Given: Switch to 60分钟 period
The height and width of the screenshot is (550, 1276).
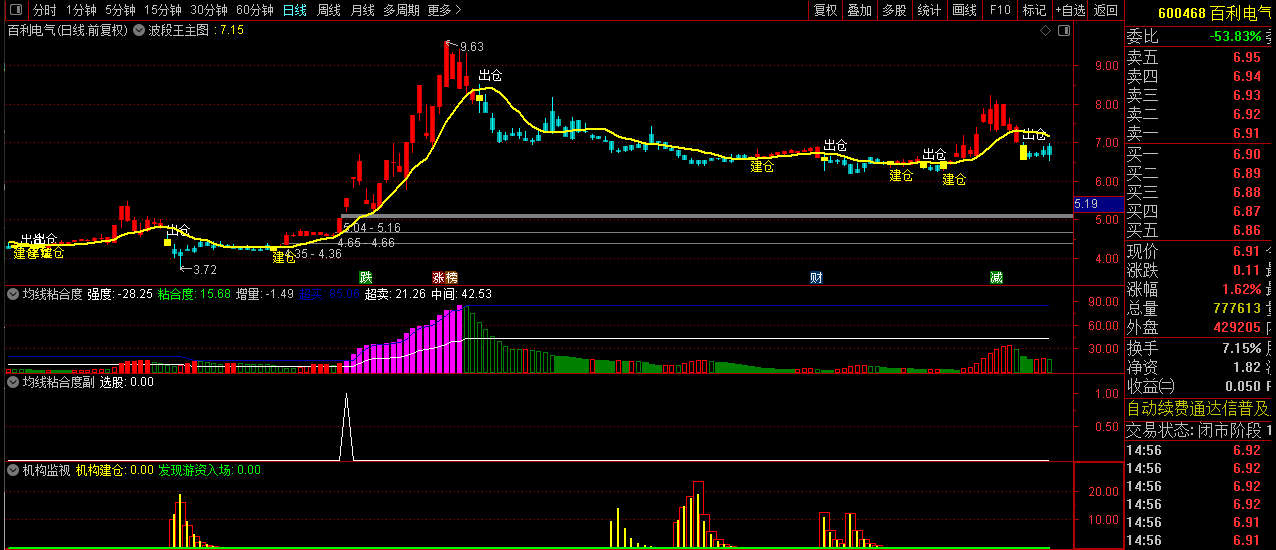Looking at the screenshot, I should (x=255, y=10).
